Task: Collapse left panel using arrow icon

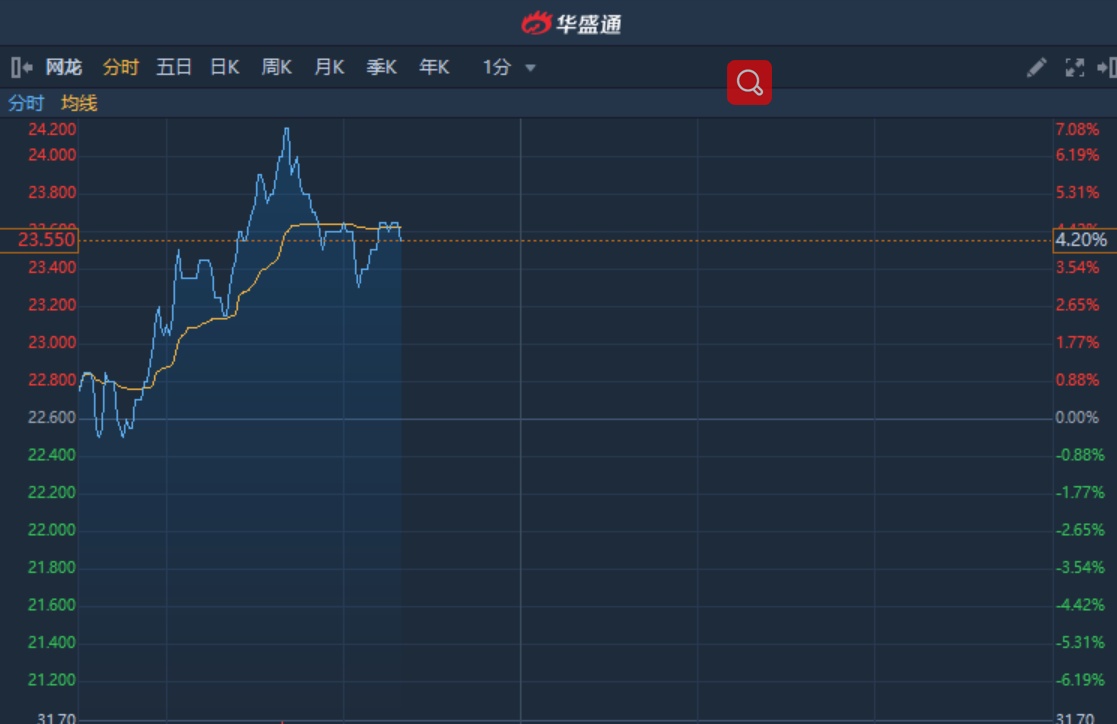Action: coord(20,68)
